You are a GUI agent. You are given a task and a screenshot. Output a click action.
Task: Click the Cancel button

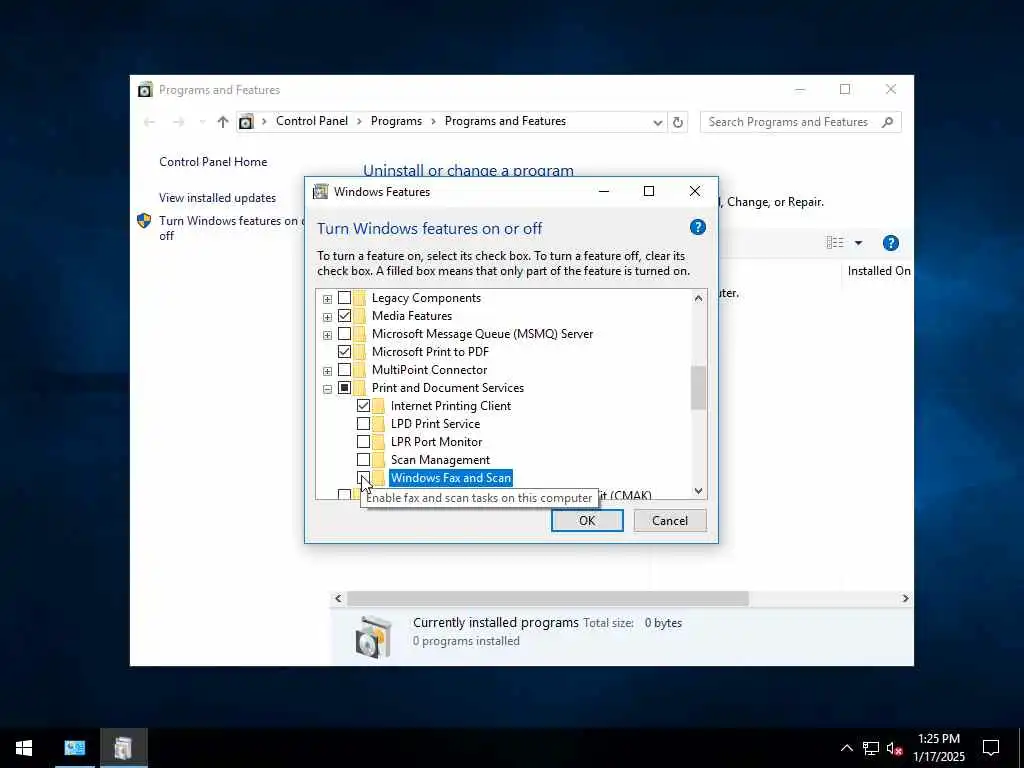[670, 520]
